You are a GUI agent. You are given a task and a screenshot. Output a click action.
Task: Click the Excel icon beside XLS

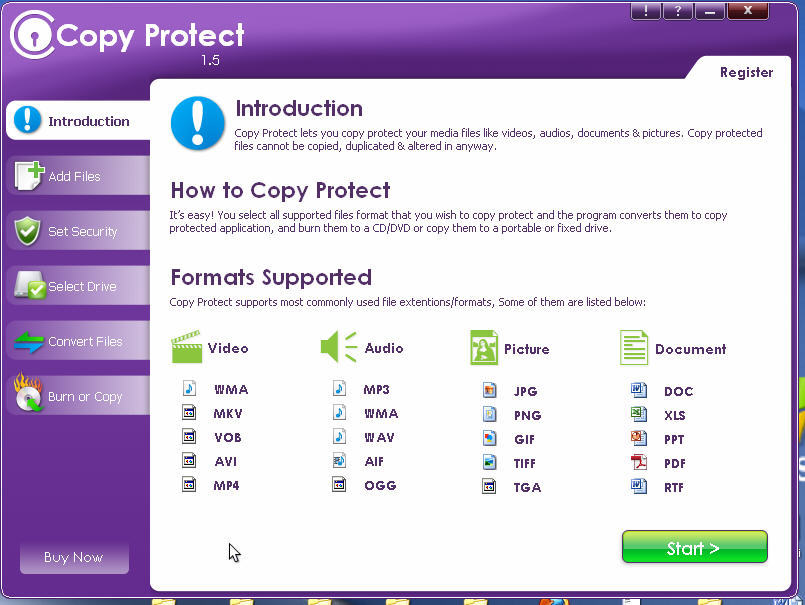point(639,414)
